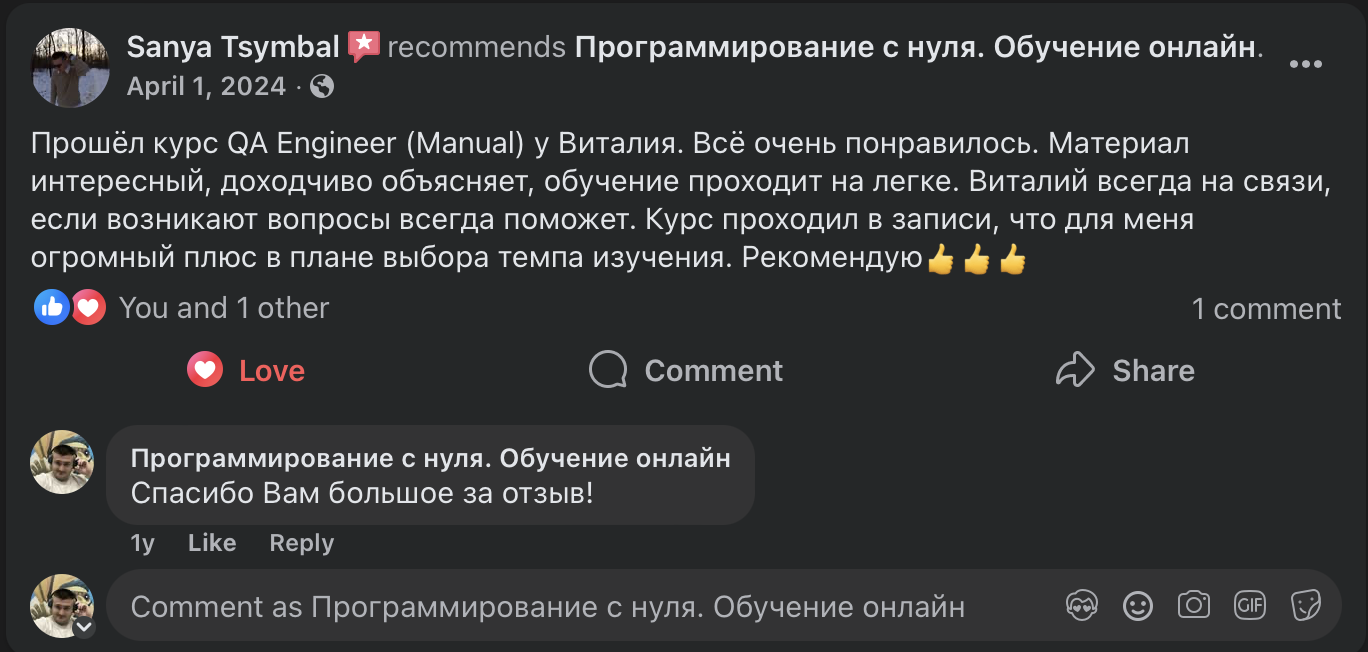The height and width of the screenshot is (652, 1368).
Task: Click the avatar sticker icon
Action: (1082, 605)
